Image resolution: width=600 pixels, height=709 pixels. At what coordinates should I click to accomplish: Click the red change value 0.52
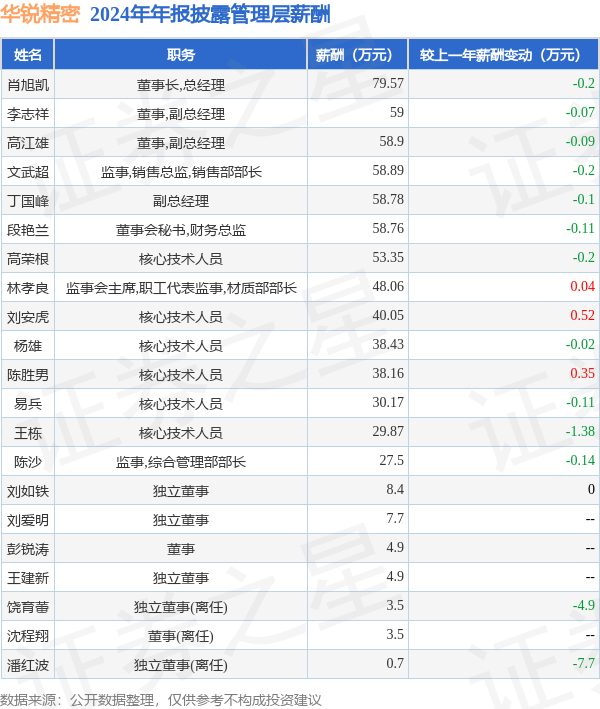click(x=582, y=315)
